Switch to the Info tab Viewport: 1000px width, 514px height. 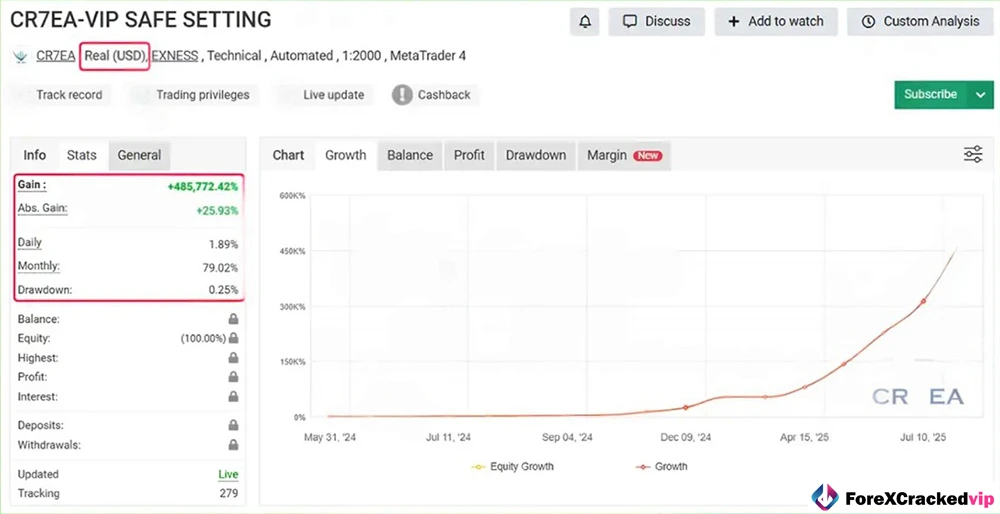34,155
